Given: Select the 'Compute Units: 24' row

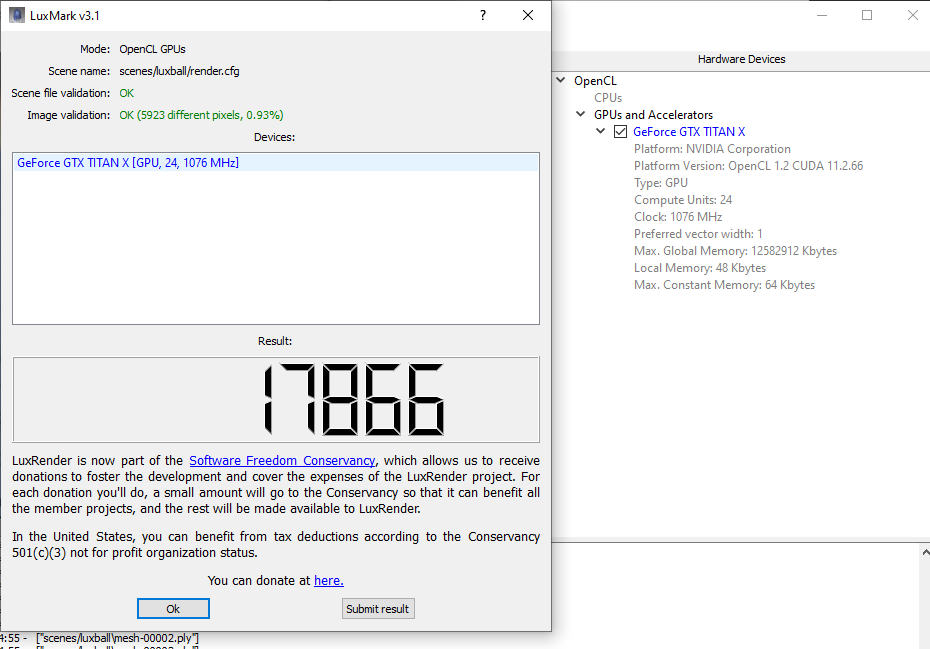Looking at the screenshot, I should click(683, 200).
